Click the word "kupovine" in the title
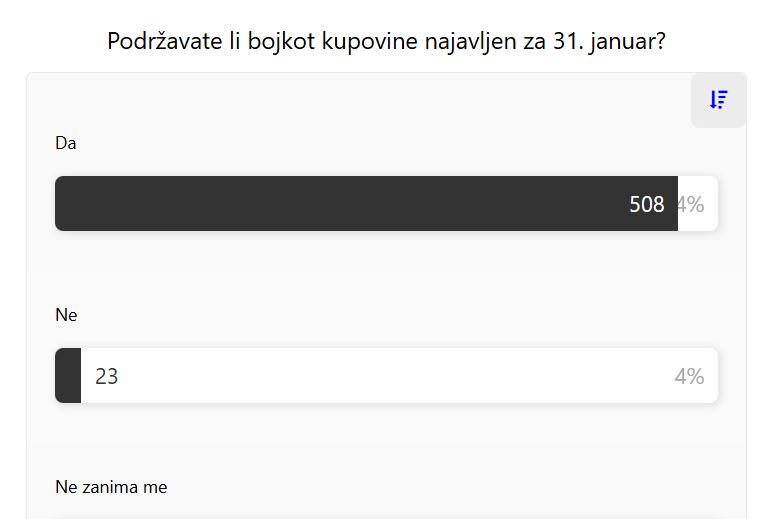 (369, 42)
